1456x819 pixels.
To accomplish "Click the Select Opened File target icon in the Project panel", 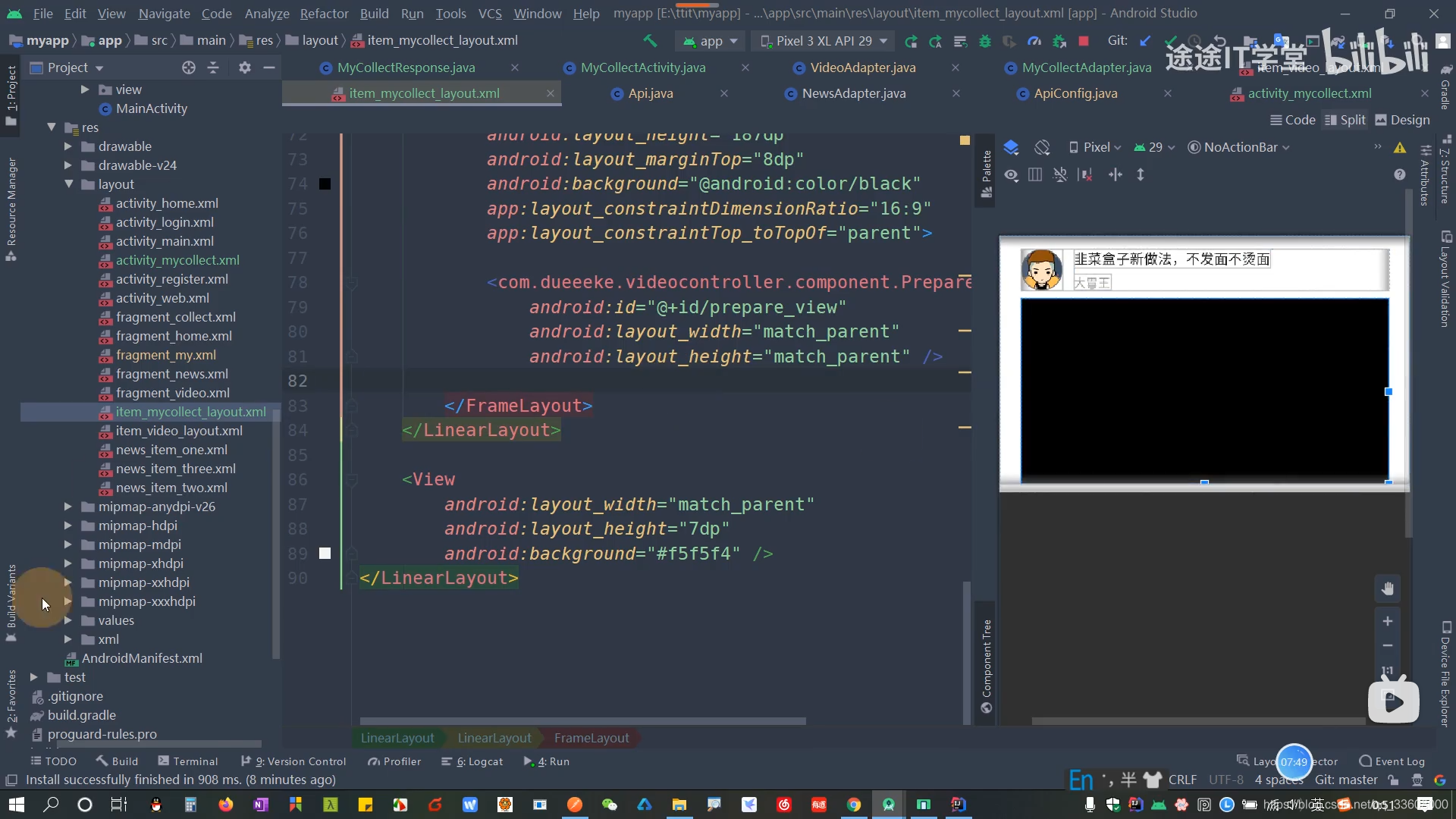I will pos(189,67).
